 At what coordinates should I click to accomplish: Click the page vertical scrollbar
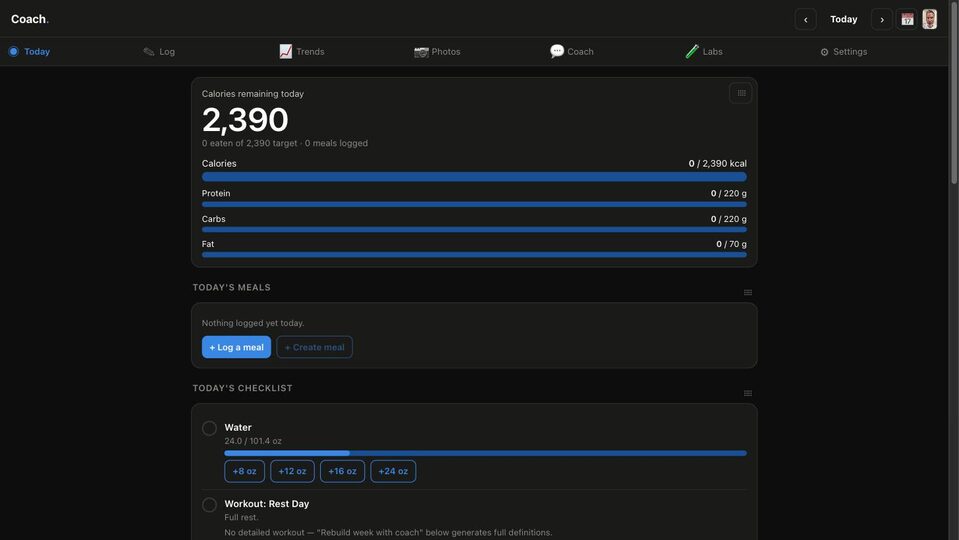click(x=953, y=92)
